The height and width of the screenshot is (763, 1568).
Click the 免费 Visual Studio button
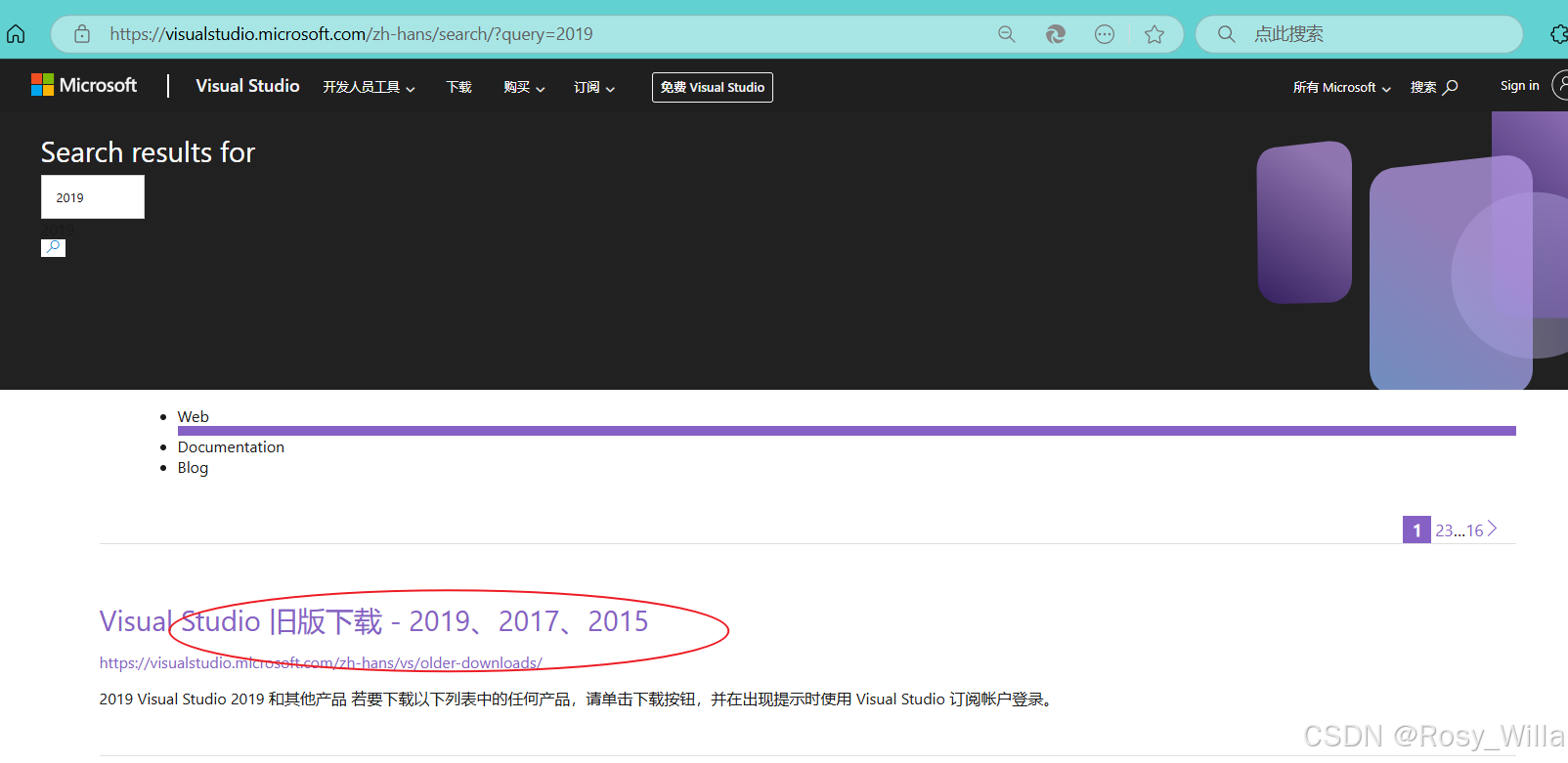click(713, 87)
